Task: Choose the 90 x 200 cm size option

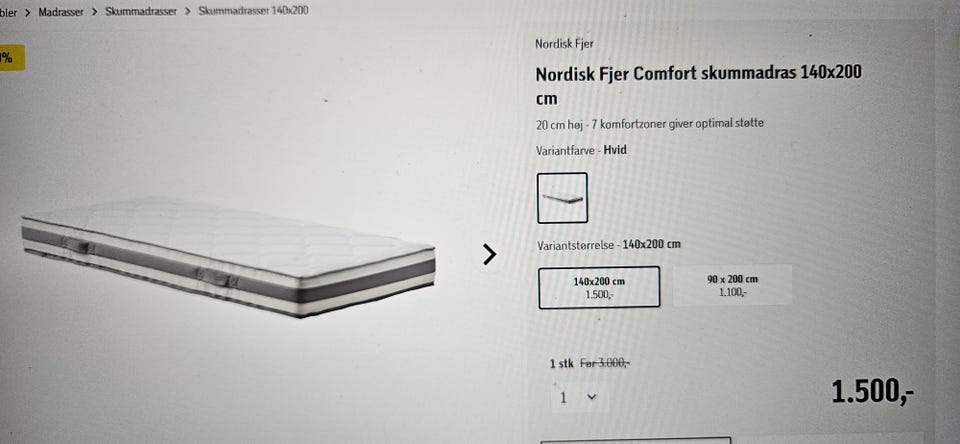Action: point(732,285)
